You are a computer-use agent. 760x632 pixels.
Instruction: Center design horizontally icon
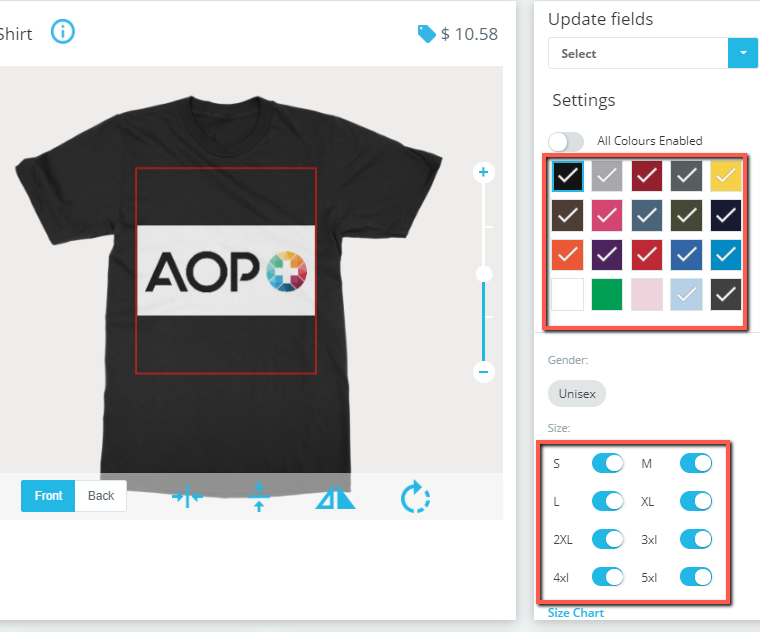coord(187,496)
